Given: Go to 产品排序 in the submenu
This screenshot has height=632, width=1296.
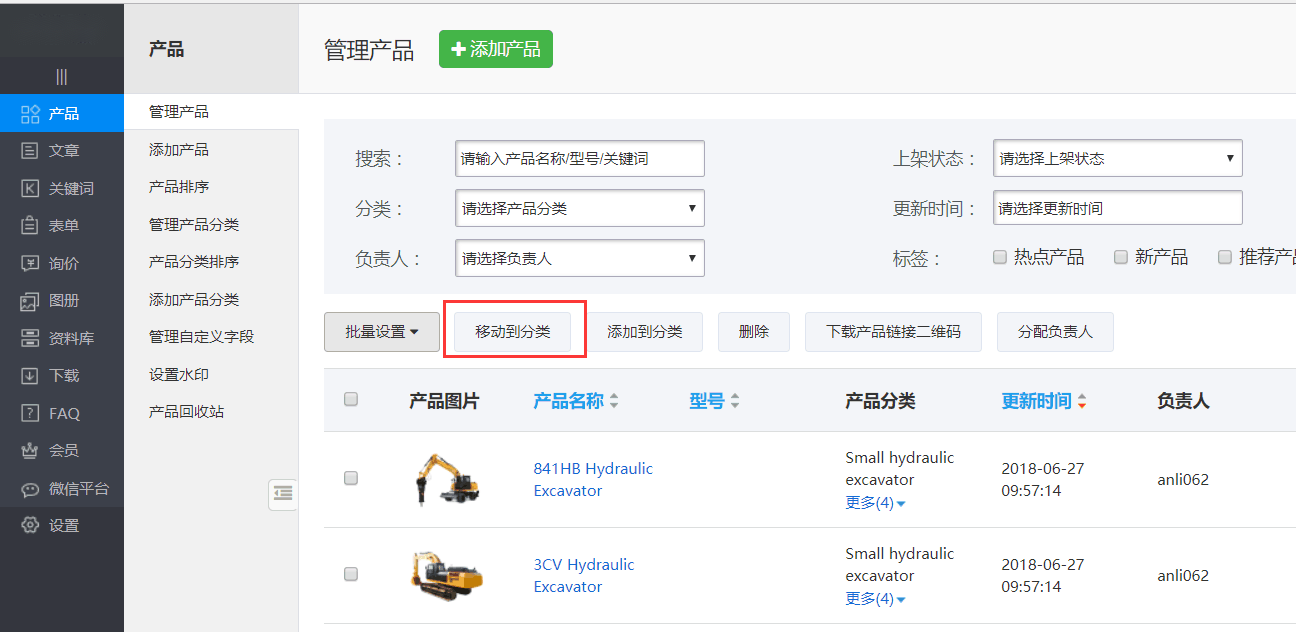Looking at the screenshot, I should pyautogui.click(x=179, y=187).
